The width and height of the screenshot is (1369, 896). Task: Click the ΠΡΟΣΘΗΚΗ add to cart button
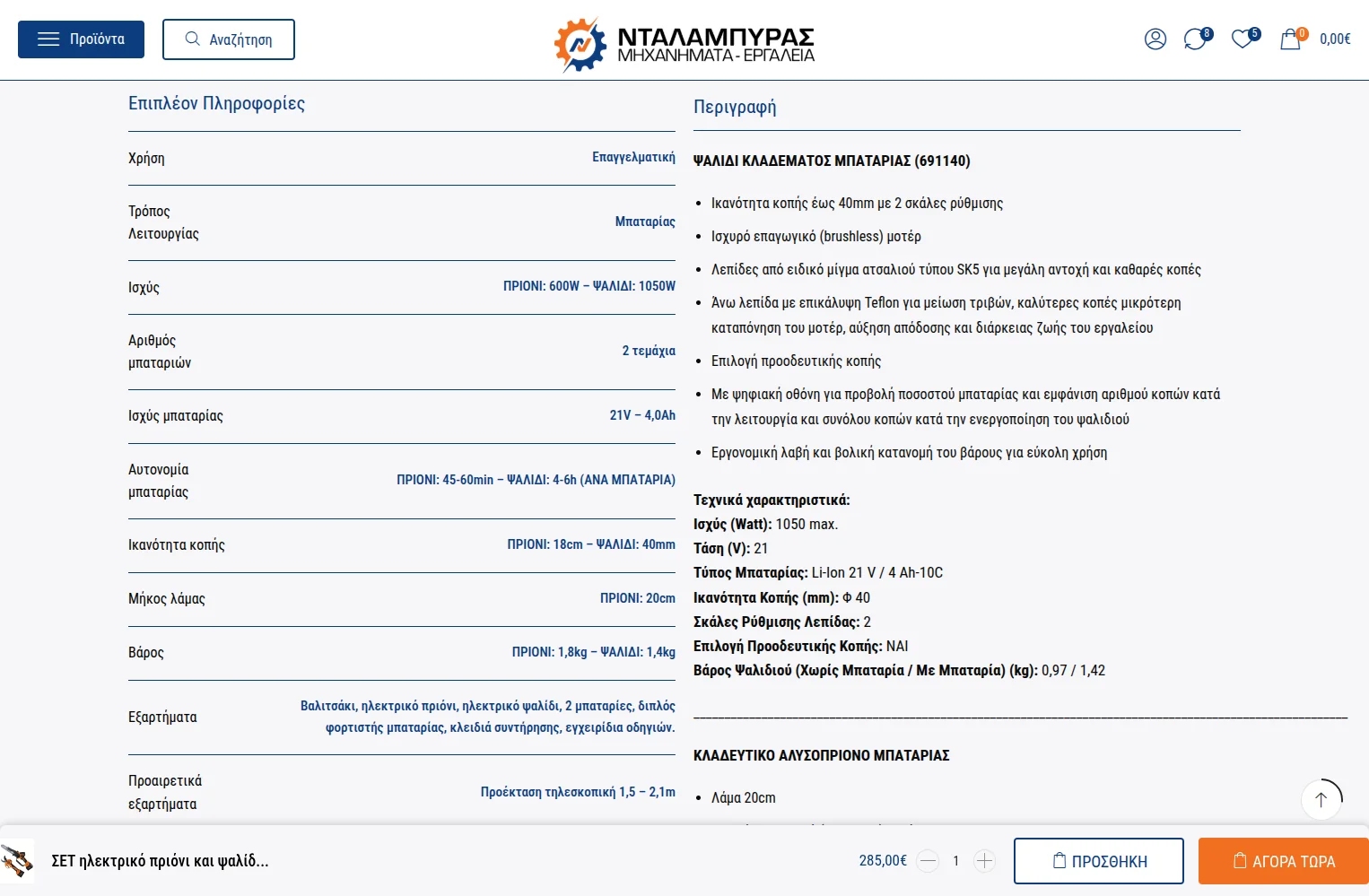pyautogui.click(x=1099, y=861)
